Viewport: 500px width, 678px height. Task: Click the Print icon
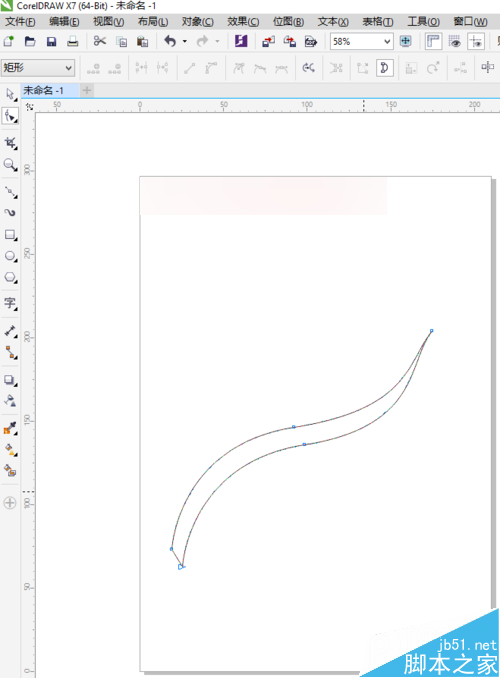coord(73,42)
